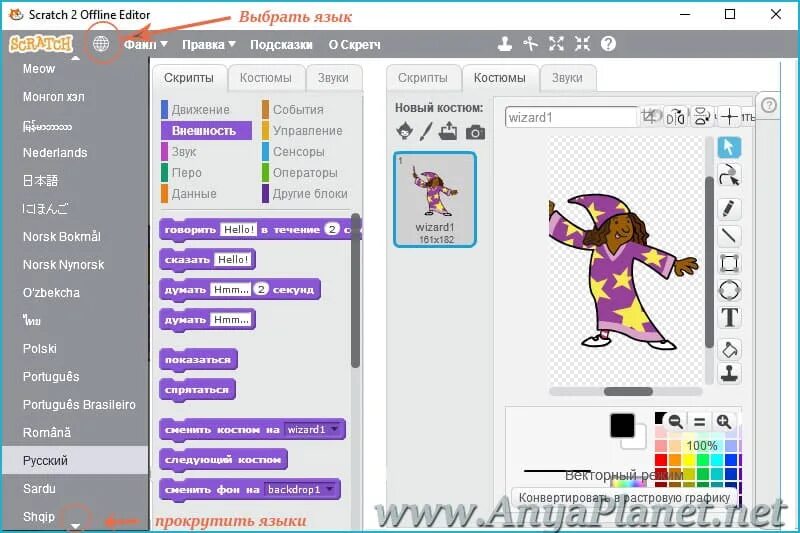Choose the Grow sprite tool

pos(556,44)
